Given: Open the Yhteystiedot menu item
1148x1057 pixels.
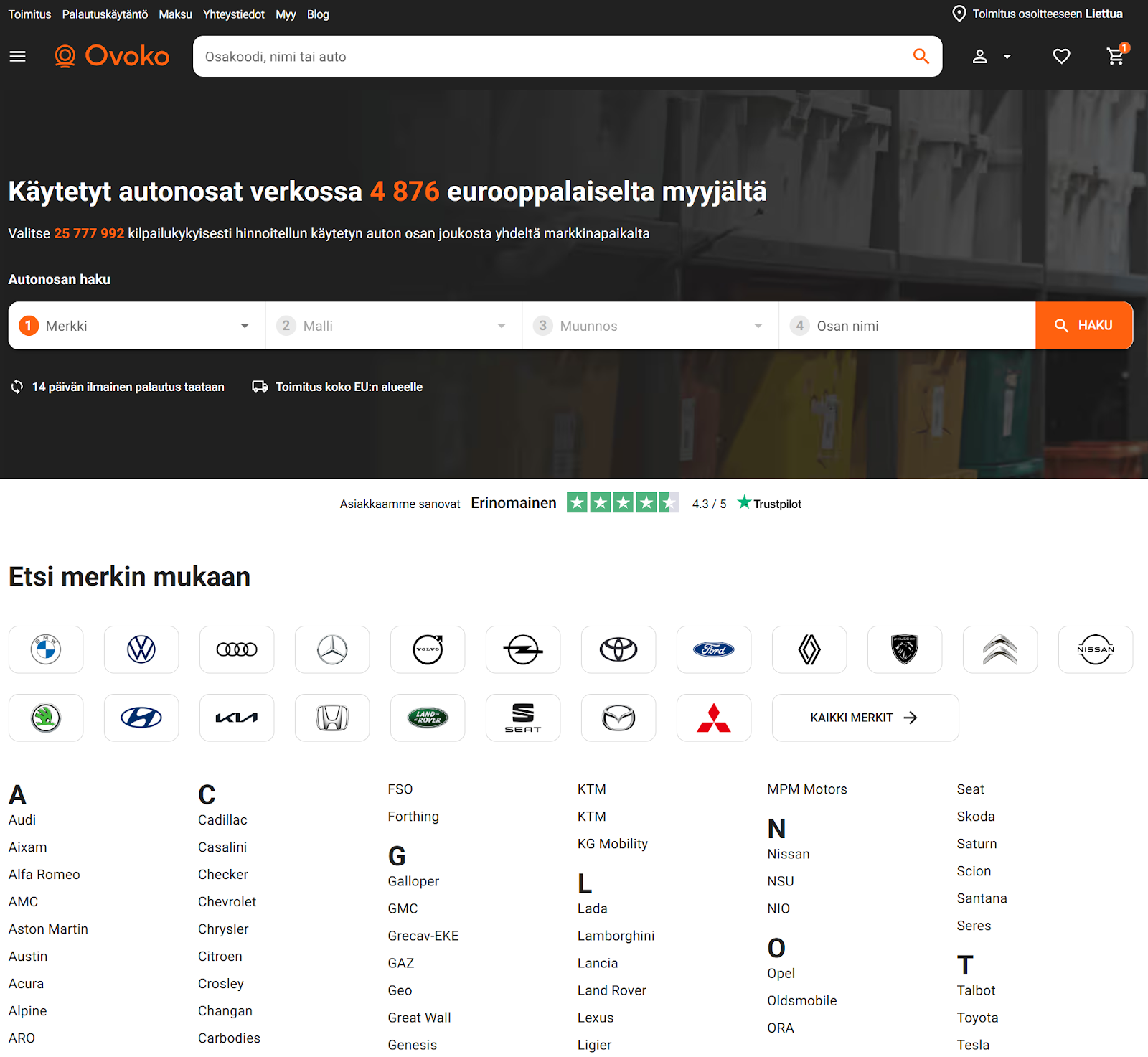Looking at the screenshot, I should 234,14.
